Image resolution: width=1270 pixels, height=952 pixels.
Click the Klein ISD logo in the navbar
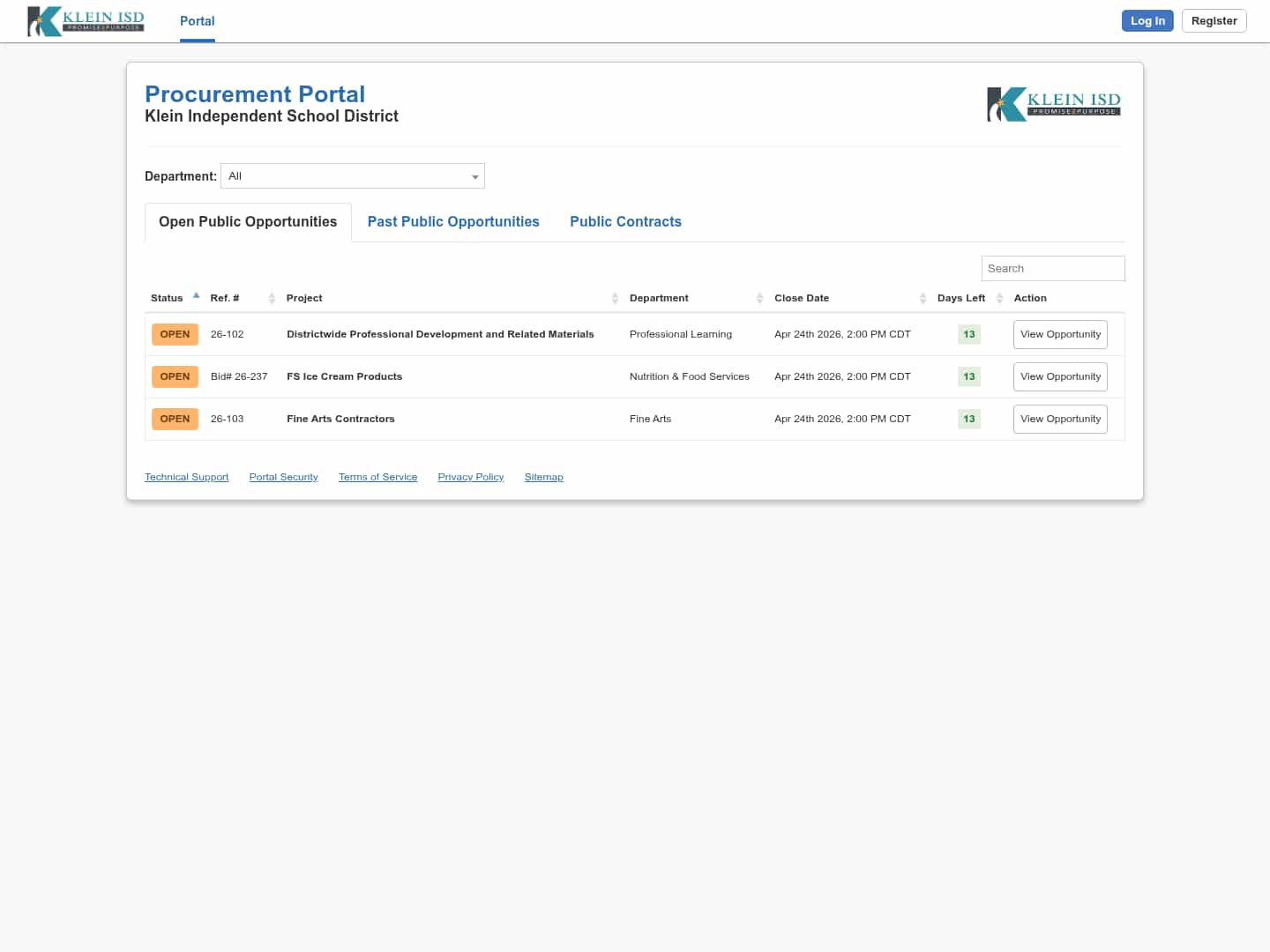[x=85, y=21]
